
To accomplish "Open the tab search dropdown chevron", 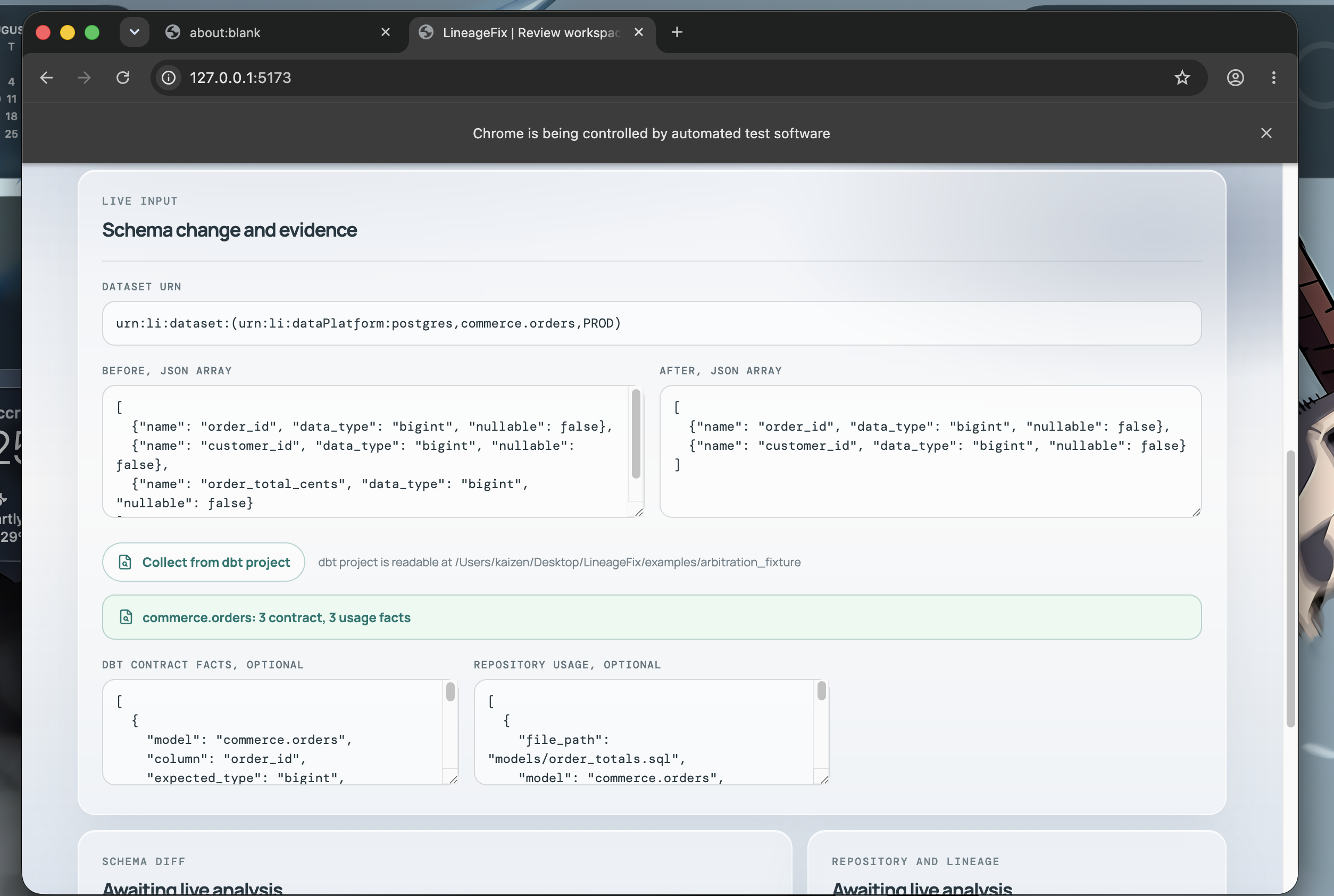I will (135, 32).
